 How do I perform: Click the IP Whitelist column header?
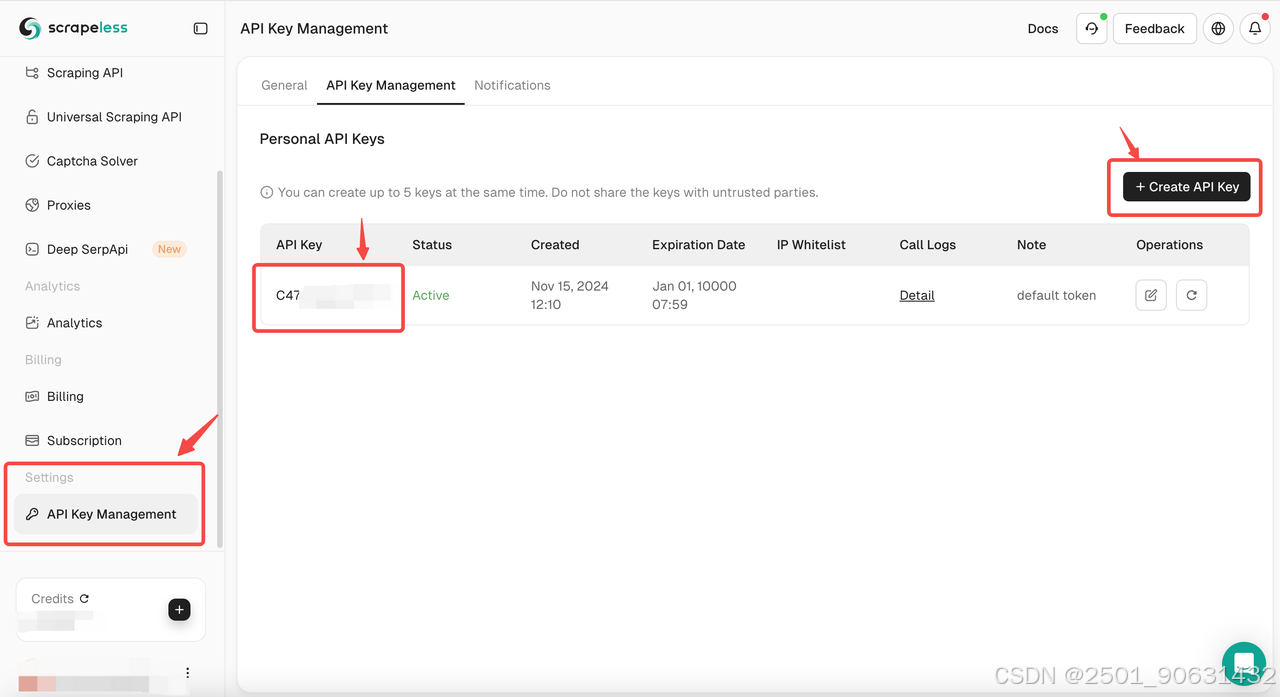pyautogui.click(x=811, y=245)
